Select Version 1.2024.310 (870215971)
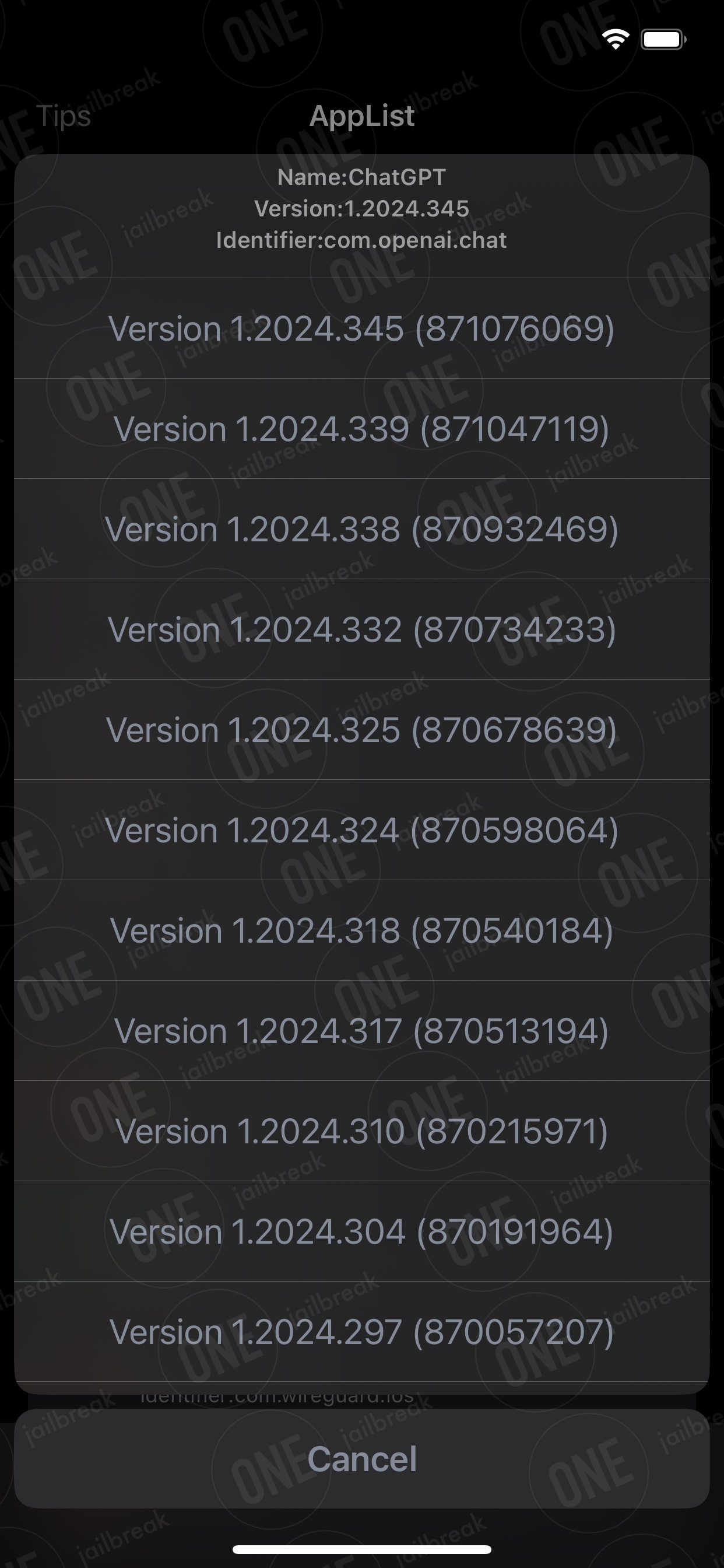The height and width of the screenshot is (1568, 724). pyautogui.click(x=362, y=1132)
